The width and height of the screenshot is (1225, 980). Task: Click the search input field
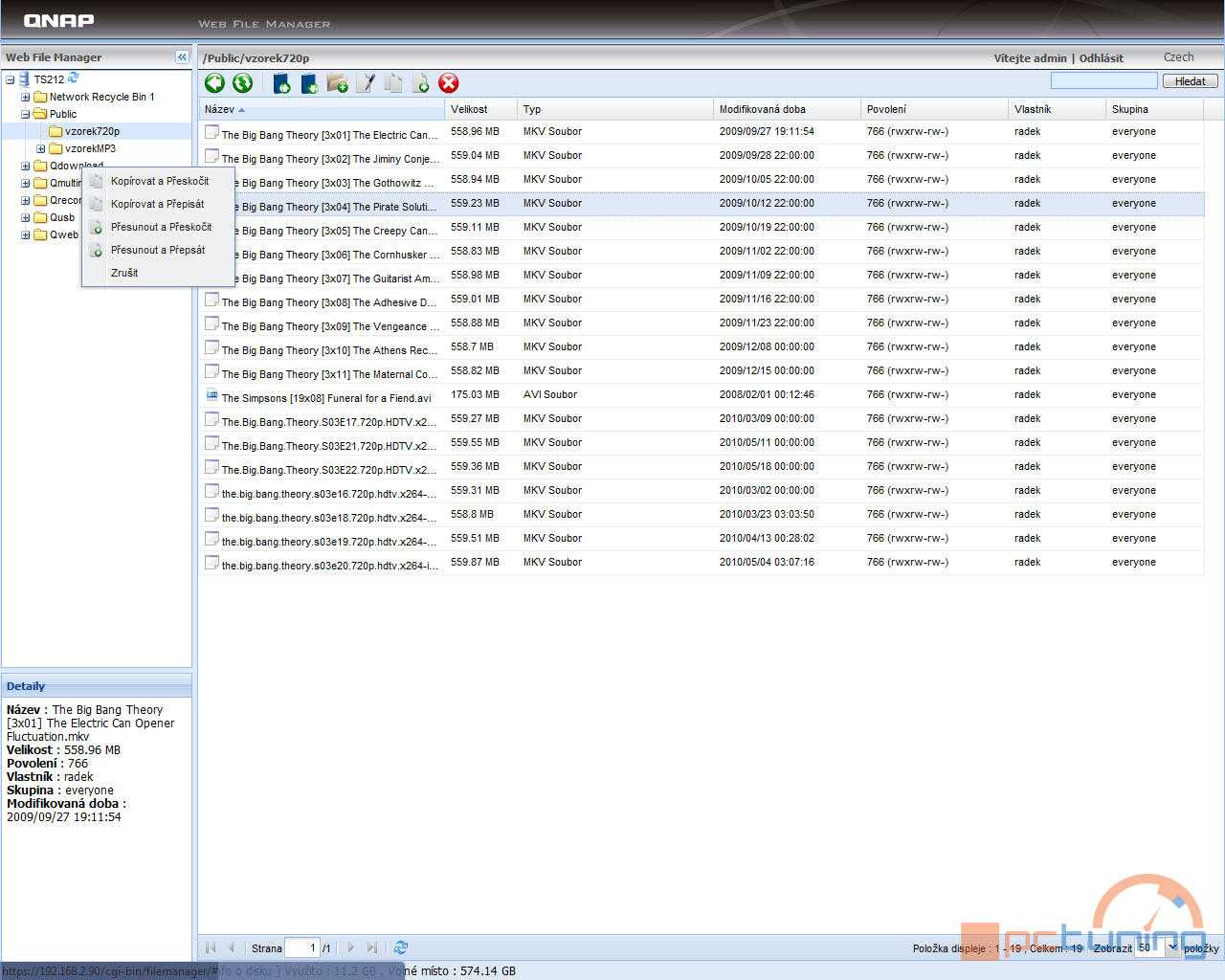click(1103, 80)
